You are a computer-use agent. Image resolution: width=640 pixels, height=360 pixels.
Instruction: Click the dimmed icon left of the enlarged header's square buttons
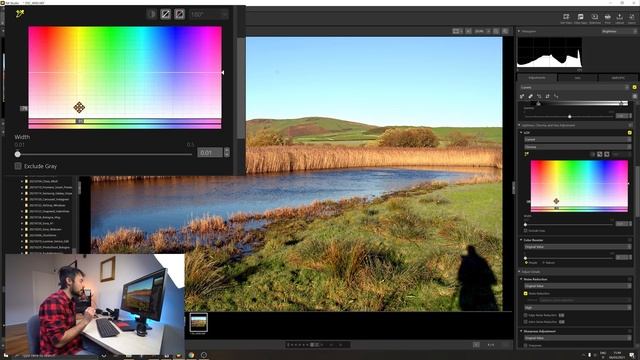(152, 14)
